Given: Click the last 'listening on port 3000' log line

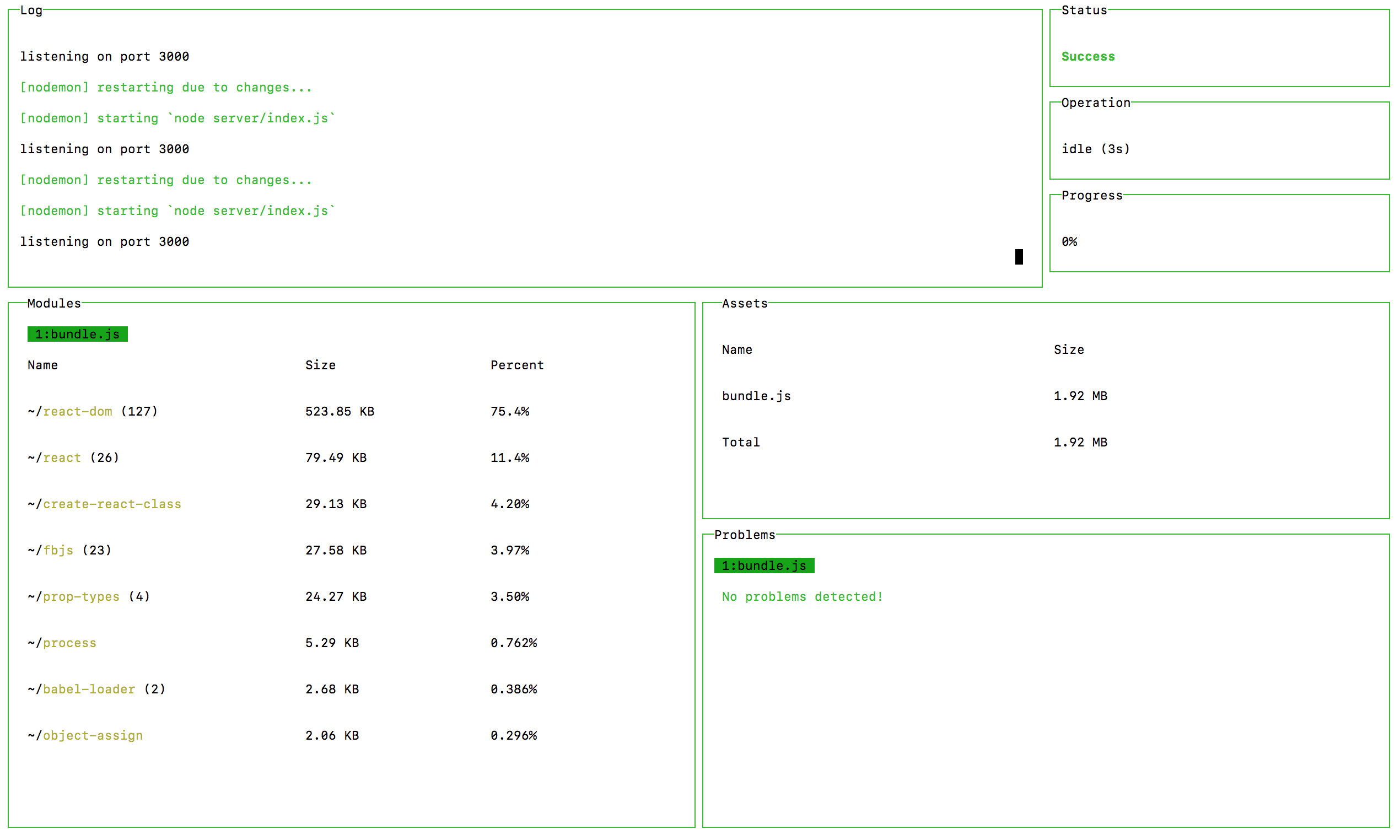Looking at the screenshot, I should [x=105, y=242].
